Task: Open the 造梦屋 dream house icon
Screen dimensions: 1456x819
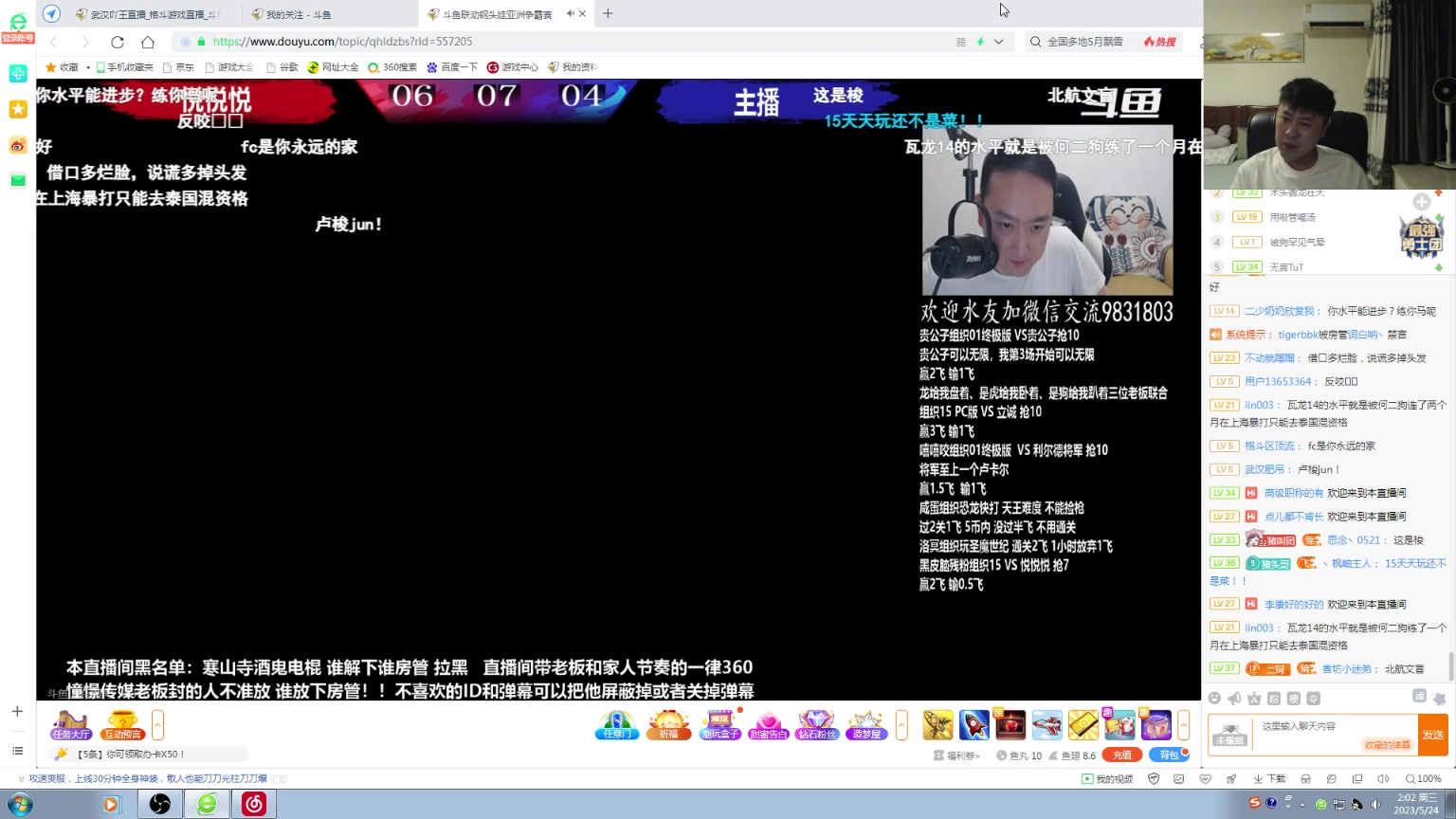Action: [866, 725]
